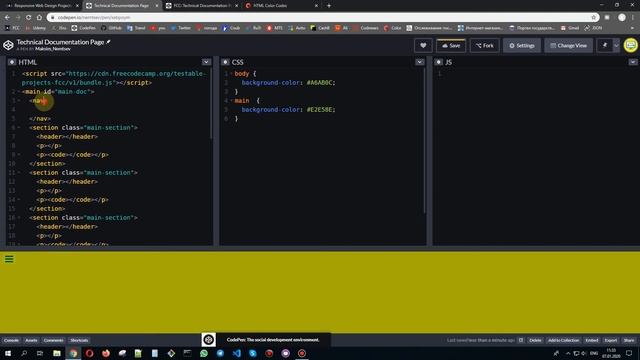The image size is (640, 360).
Task: Reload the page
Action: click(x=28, y=18)
